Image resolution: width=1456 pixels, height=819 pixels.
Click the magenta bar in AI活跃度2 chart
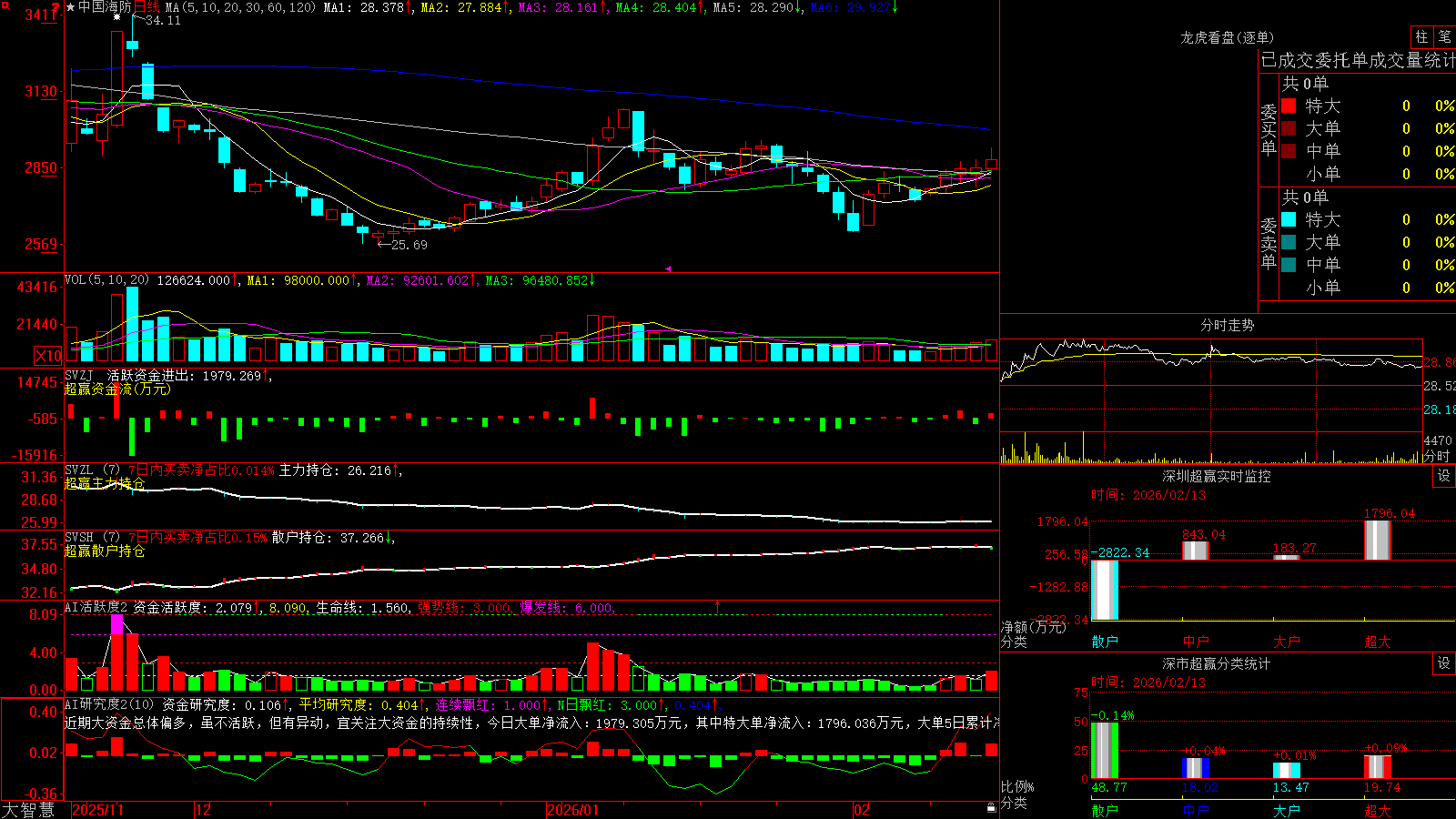(x=116, y=624)
